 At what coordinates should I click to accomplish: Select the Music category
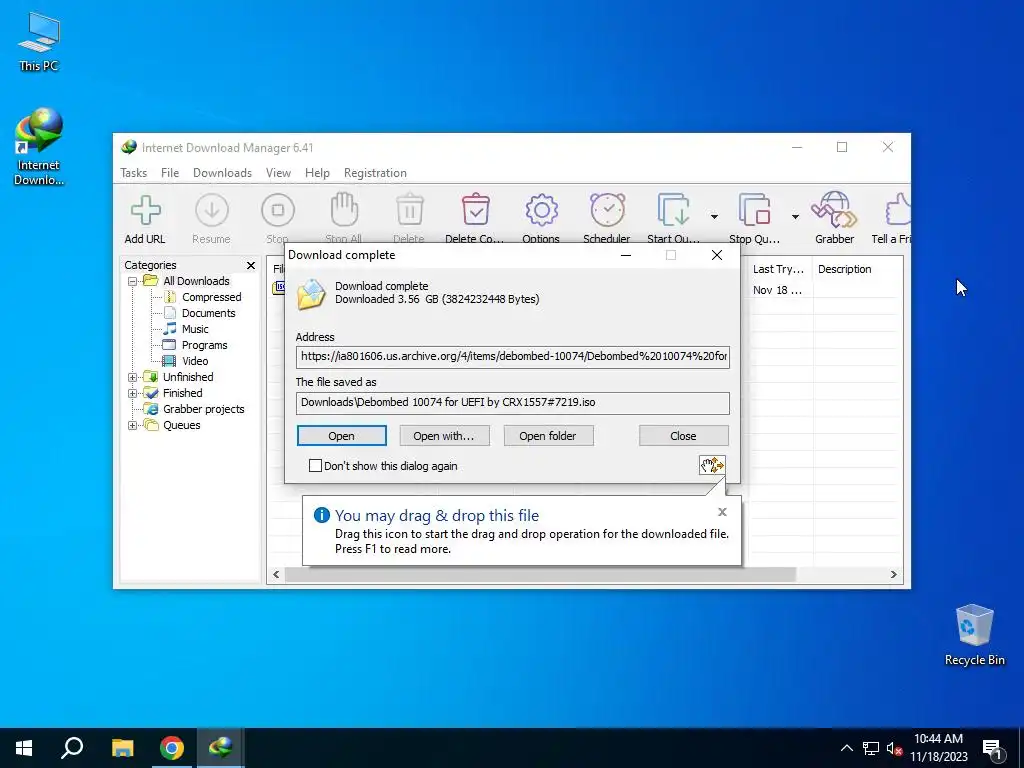195,329
